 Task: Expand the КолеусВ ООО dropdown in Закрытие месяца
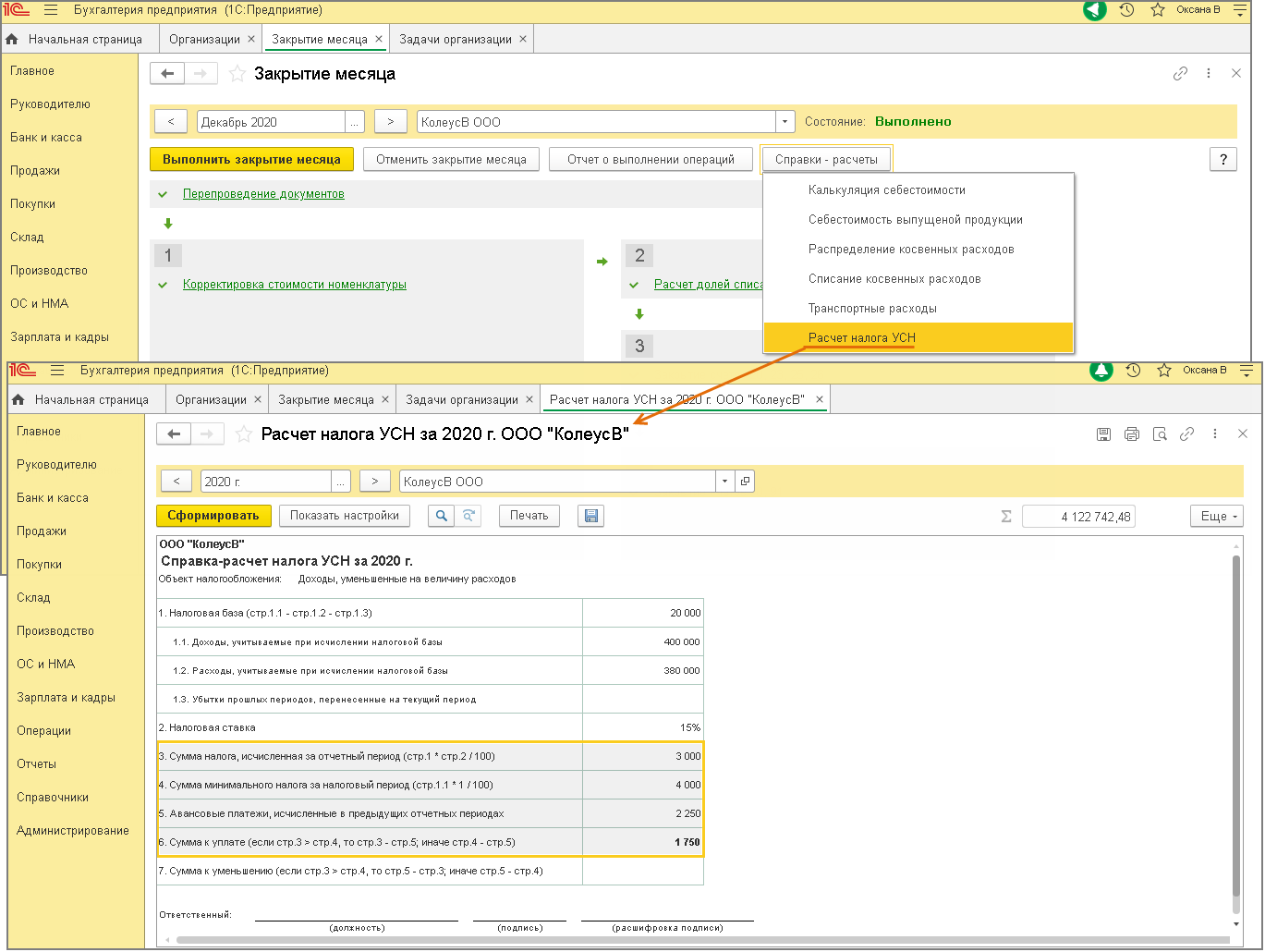[785, 122]
